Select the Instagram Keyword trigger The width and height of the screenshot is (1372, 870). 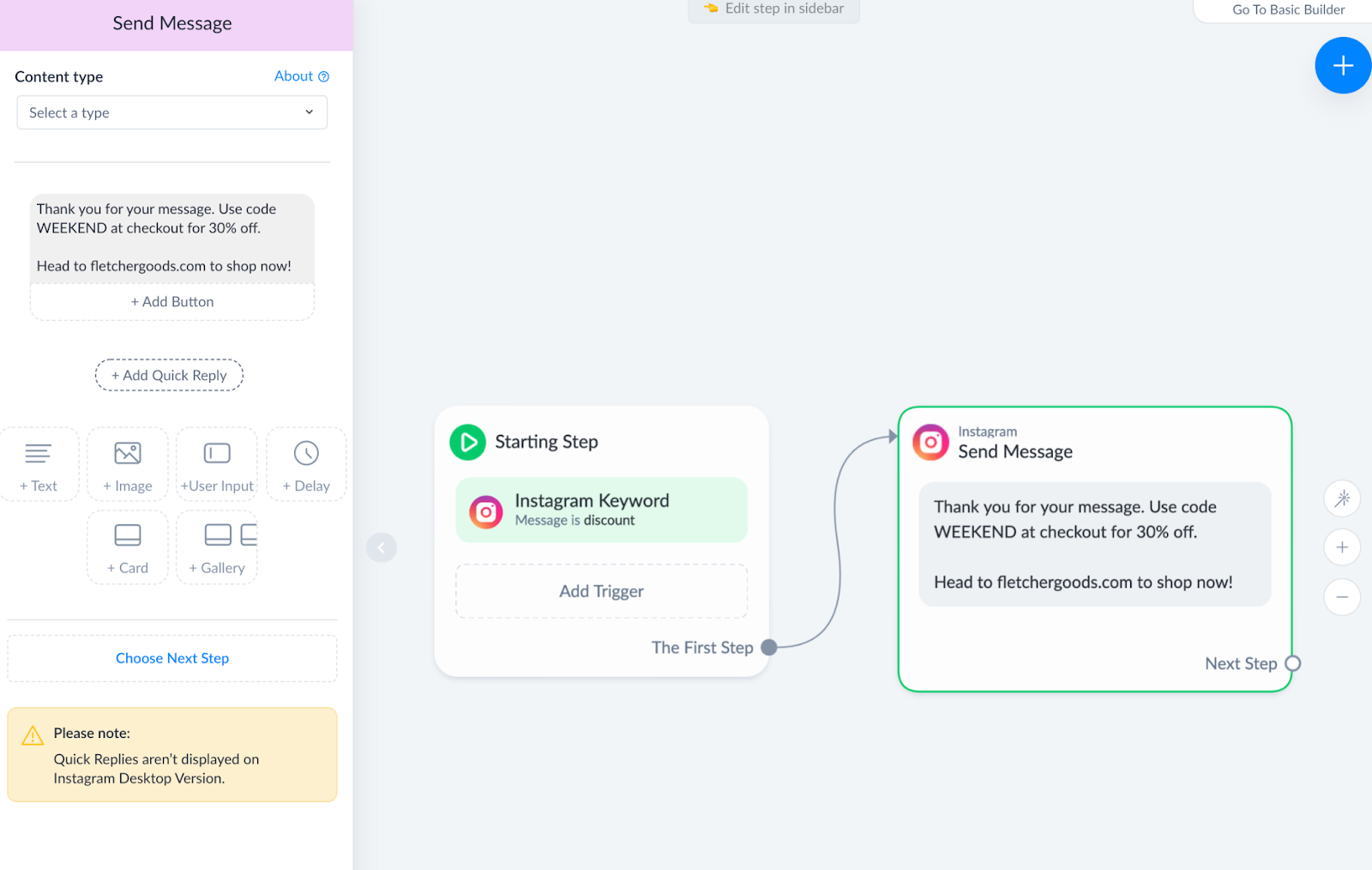click(x=601, y=510)
